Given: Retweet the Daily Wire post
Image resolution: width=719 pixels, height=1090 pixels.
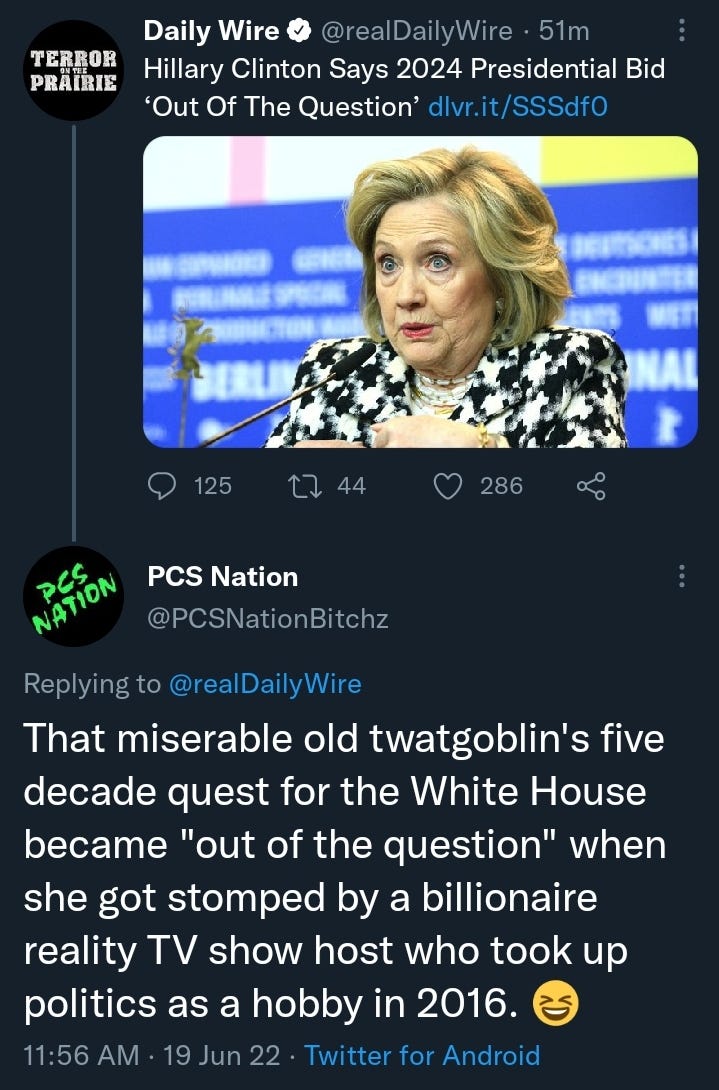Looking at the screenshot, I should point(305,486).
